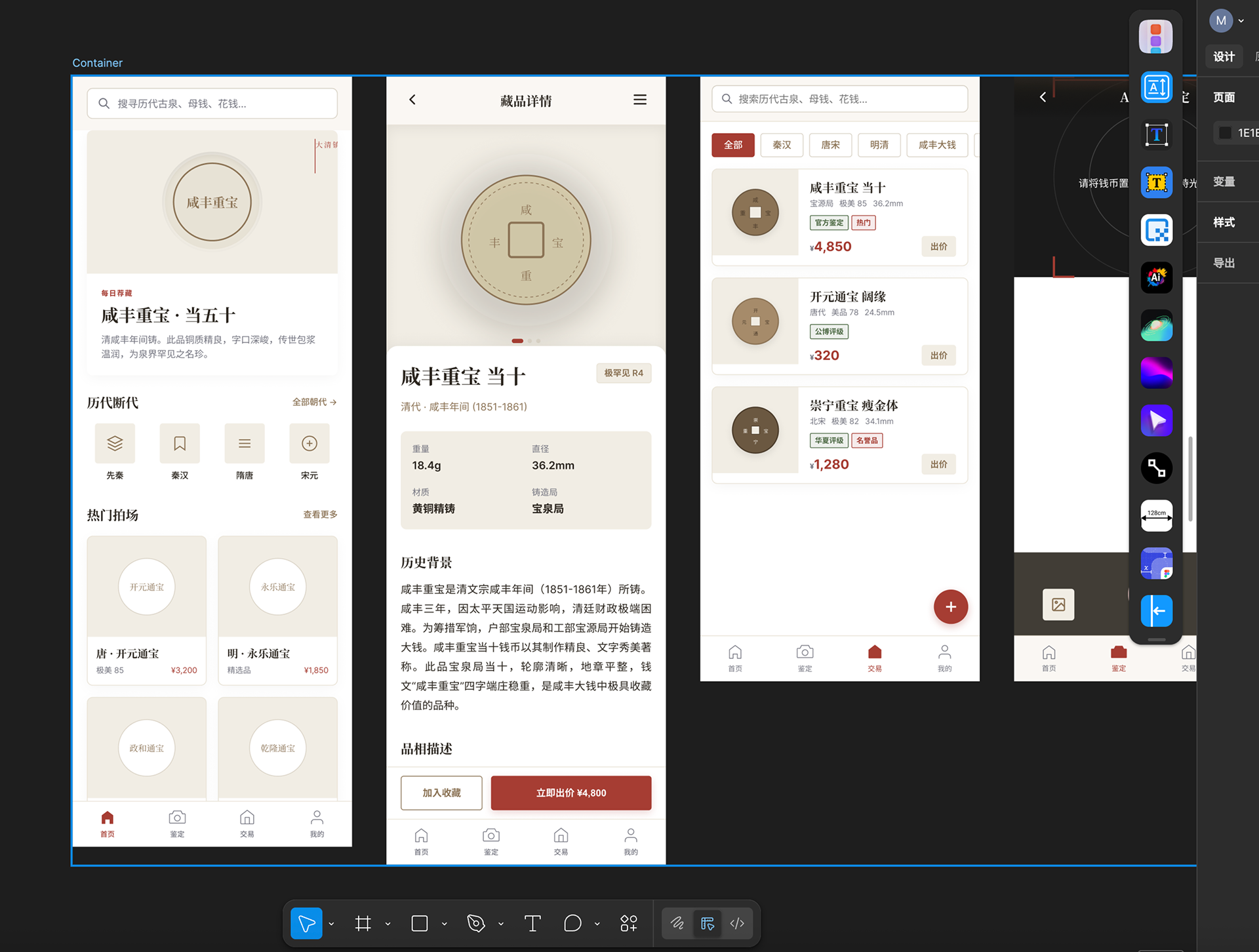Switch to Draw mode
Viewport: 1259px width, 952px height.
677,923
